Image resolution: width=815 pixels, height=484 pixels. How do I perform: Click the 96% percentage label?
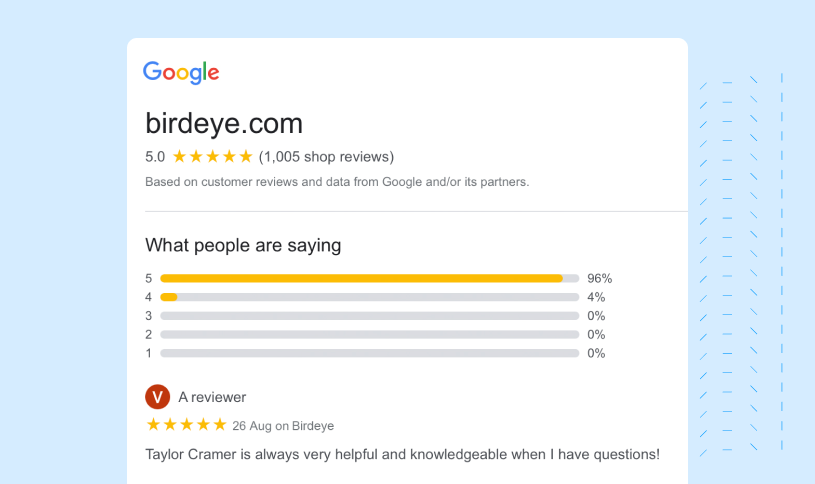pyautogui.click(x=600, y=279)
